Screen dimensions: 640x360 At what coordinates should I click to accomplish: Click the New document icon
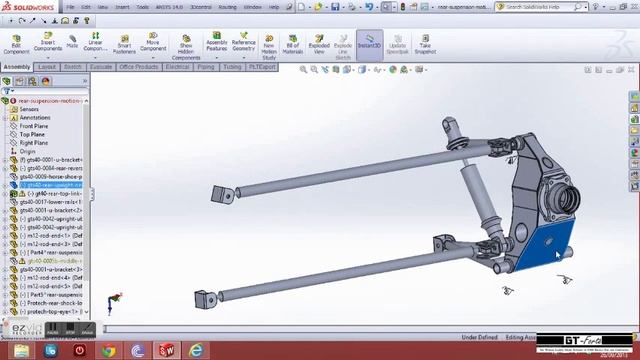coord(301,7)
